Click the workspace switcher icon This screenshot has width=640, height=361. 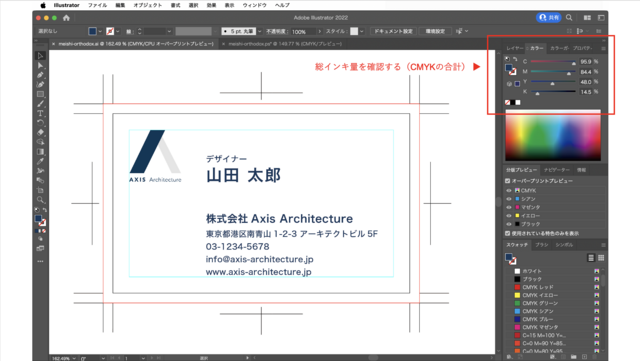601,18
